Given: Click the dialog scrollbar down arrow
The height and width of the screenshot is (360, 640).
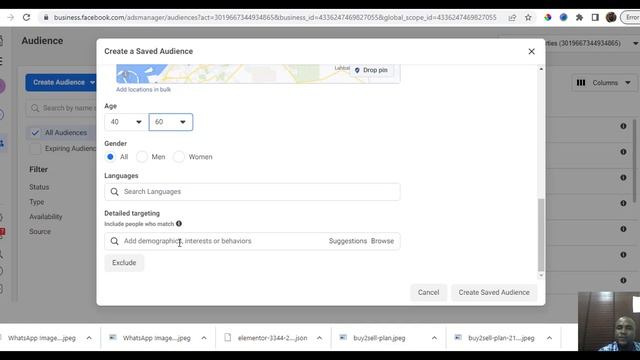Looking at the screenshot, I should pyautogui.click(x=541, y=276).
